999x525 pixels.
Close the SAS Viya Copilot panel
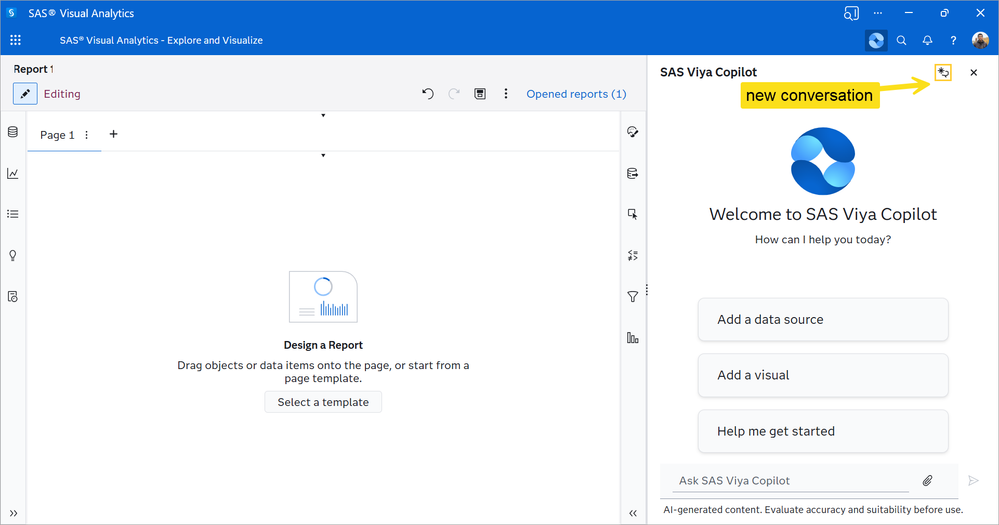974,73
